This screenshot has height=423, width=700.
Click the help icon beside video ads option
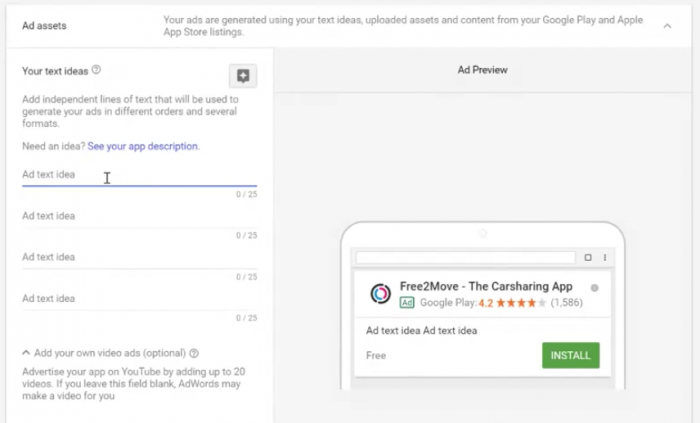(x=194, y=353)
